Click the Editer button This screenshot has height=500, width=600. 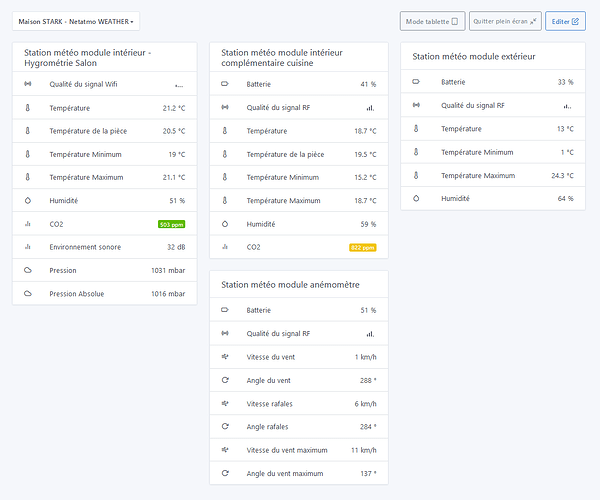tap(566, 21)
